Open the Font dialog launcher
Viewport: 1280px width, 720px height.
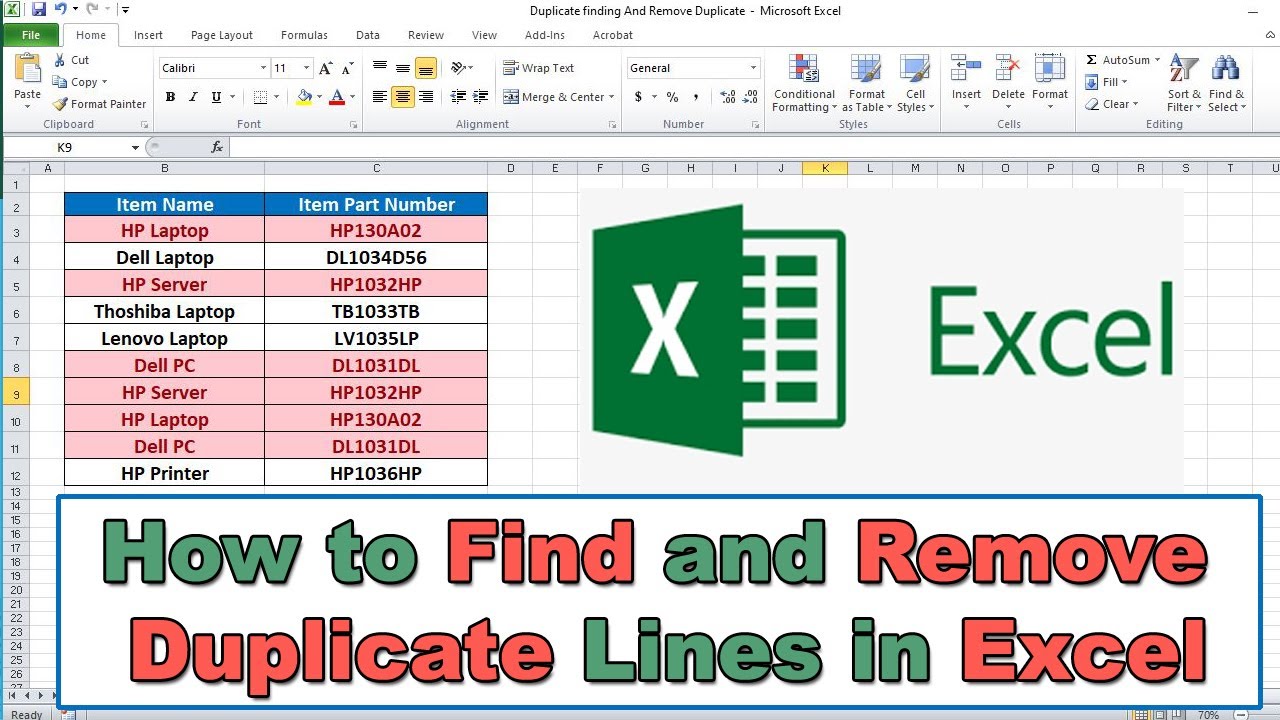coord(353,125)
